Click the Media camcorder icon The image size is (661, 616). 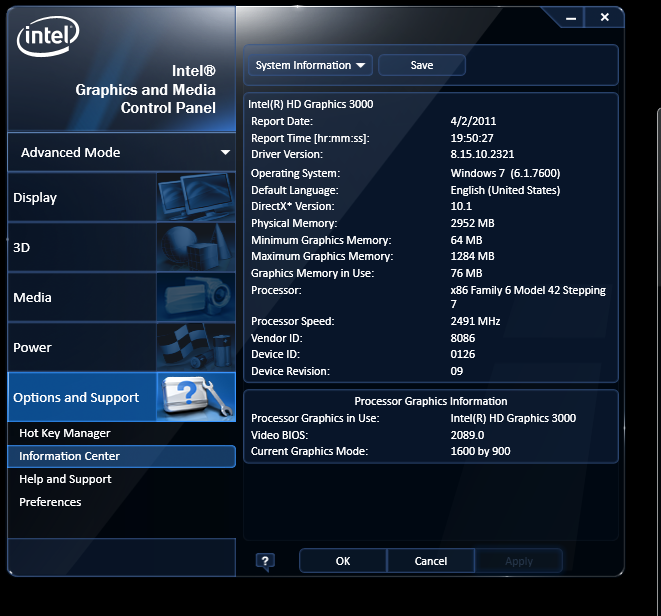196,297
